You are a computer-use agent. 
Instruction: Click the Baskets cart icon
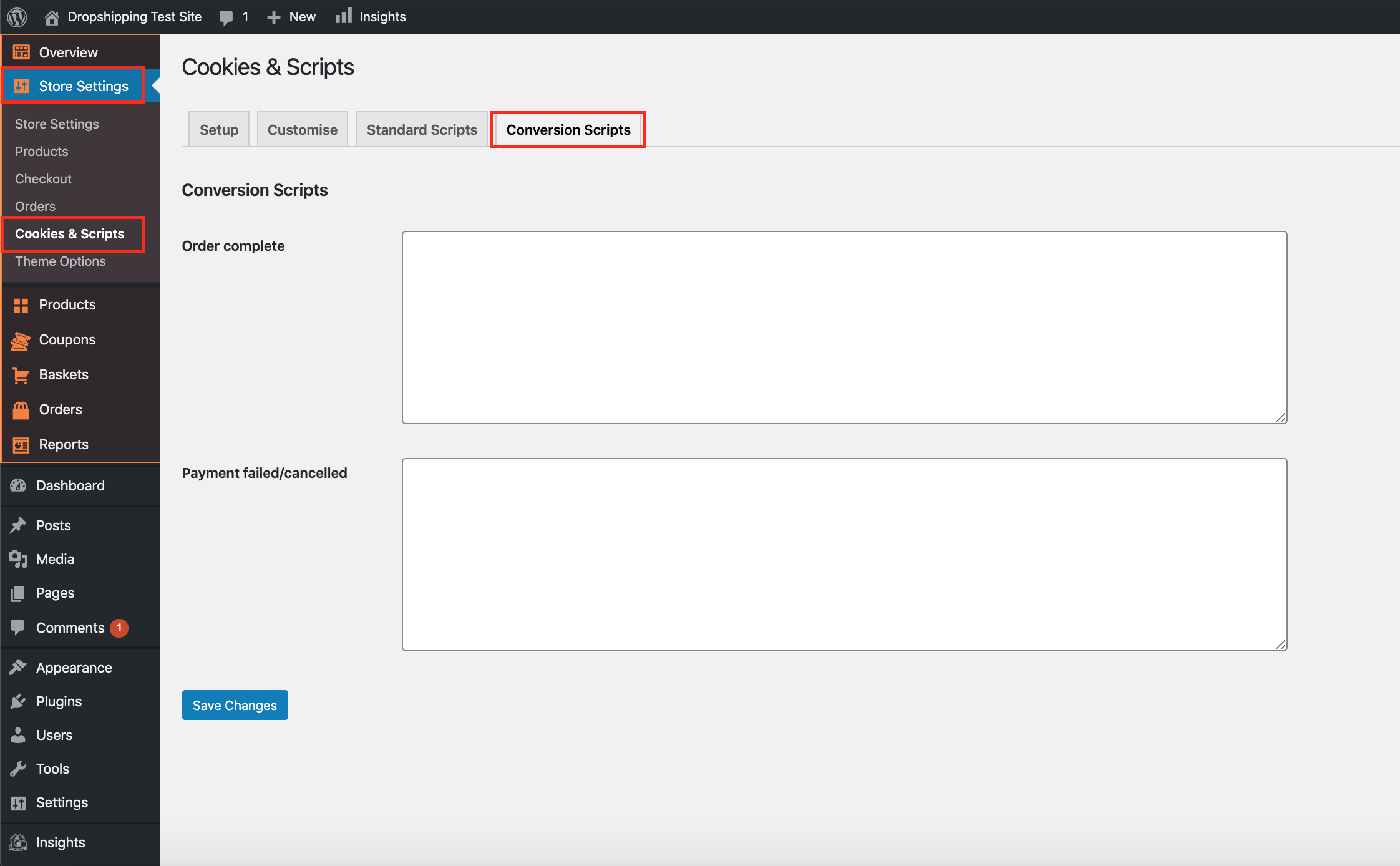(21, 375)
